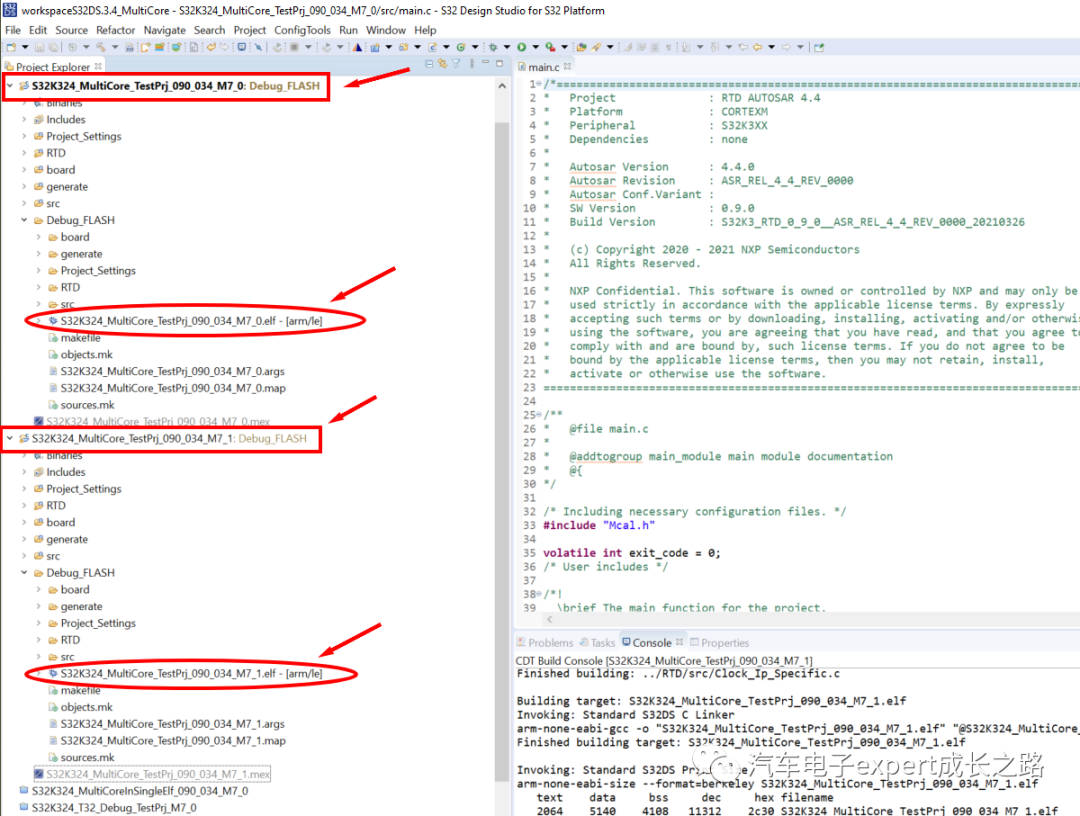Click the New C source file icon
Viewport: 1080px width, 816px height.
coord(433,48)
